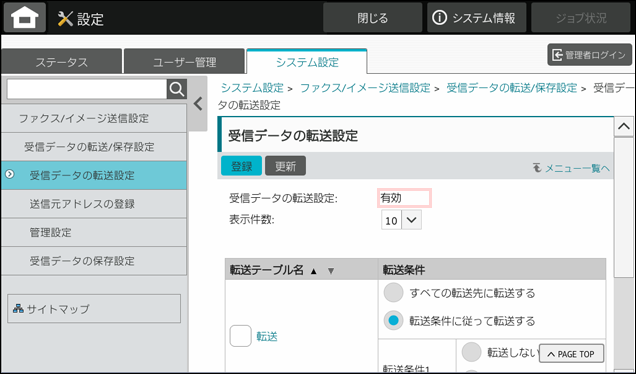Screen dimensions: 636x374
Task: Click 更新 button
Action: pos(285,166)
